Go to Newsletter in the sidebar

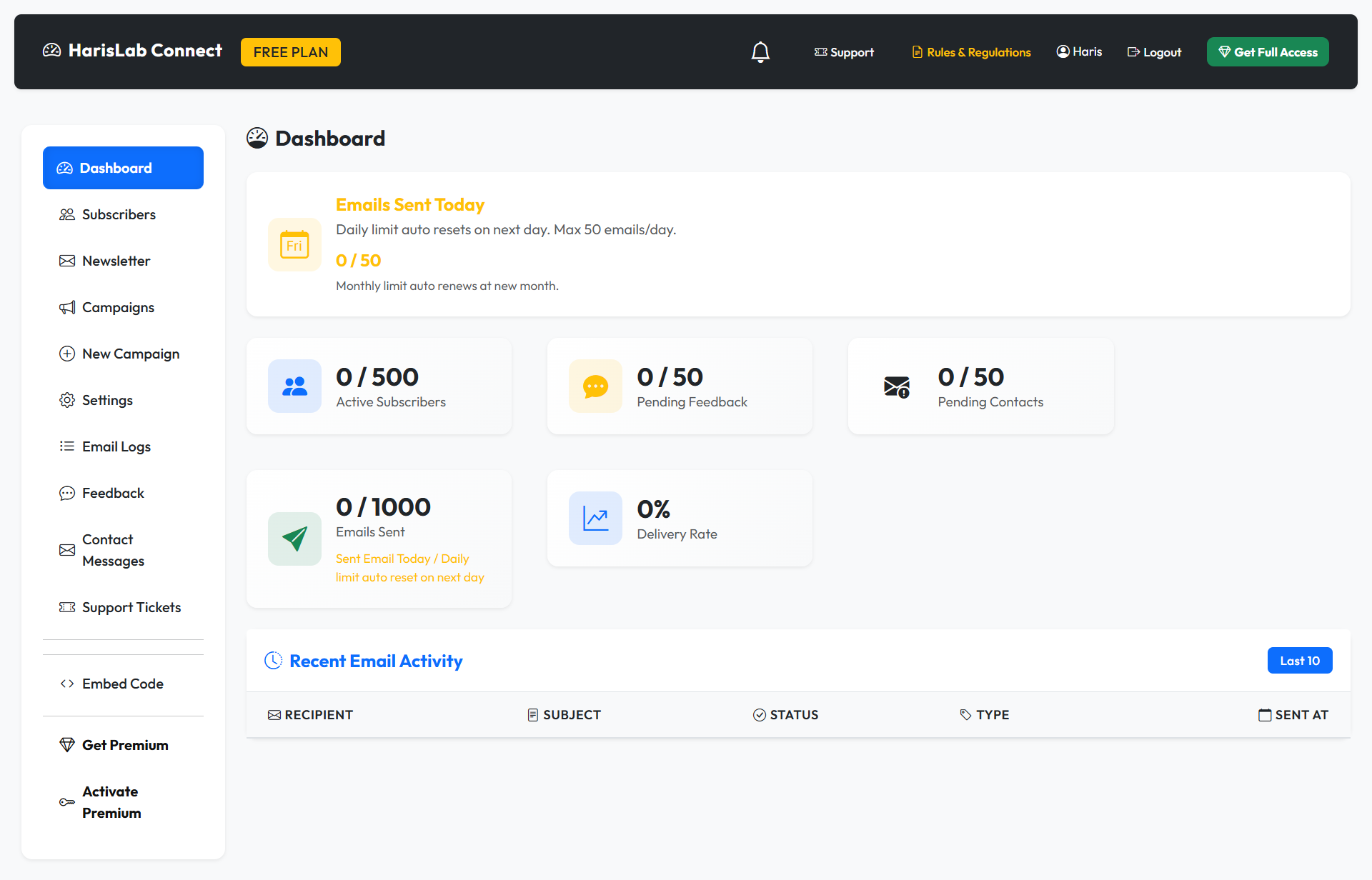click(x=116, y=261)
